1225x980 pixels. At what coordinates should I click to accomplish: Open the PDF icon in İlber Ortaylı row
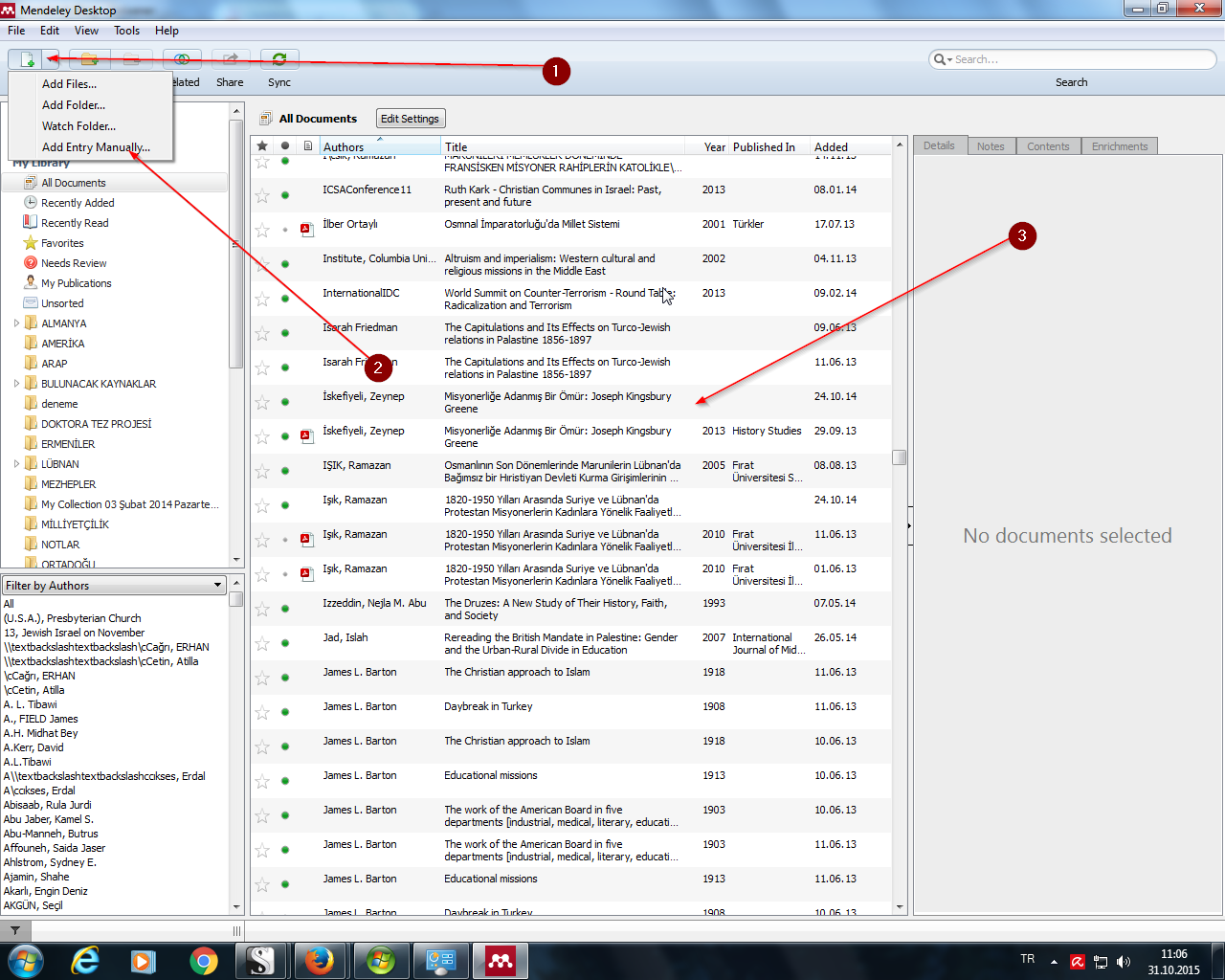(x=306, y=230)
